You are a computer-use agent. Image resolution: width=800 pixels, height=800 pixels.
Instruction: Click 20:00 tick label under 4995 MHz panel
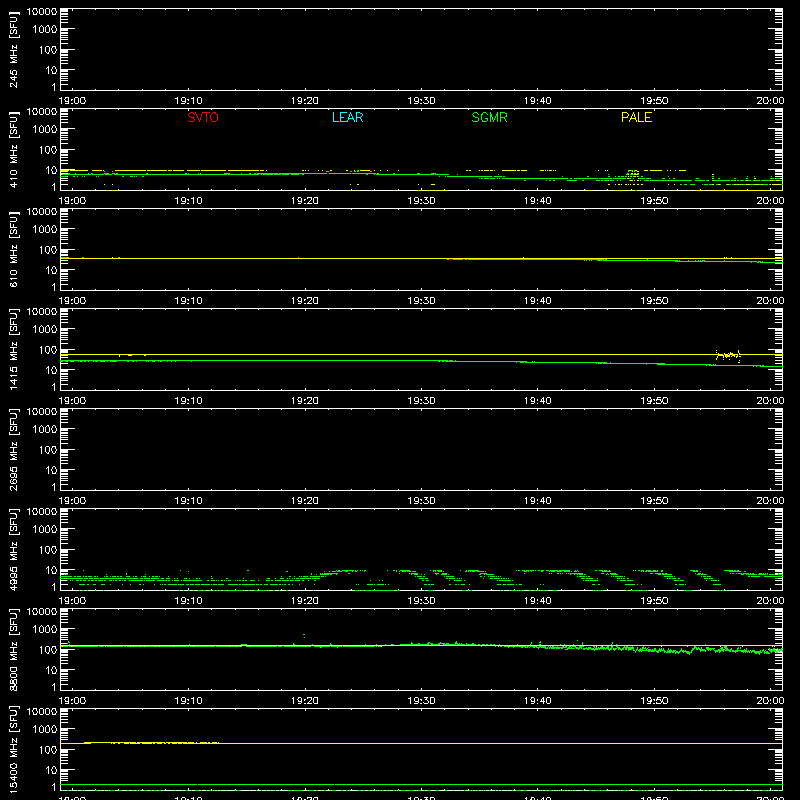pyautogui.click(x=770, y=601)
